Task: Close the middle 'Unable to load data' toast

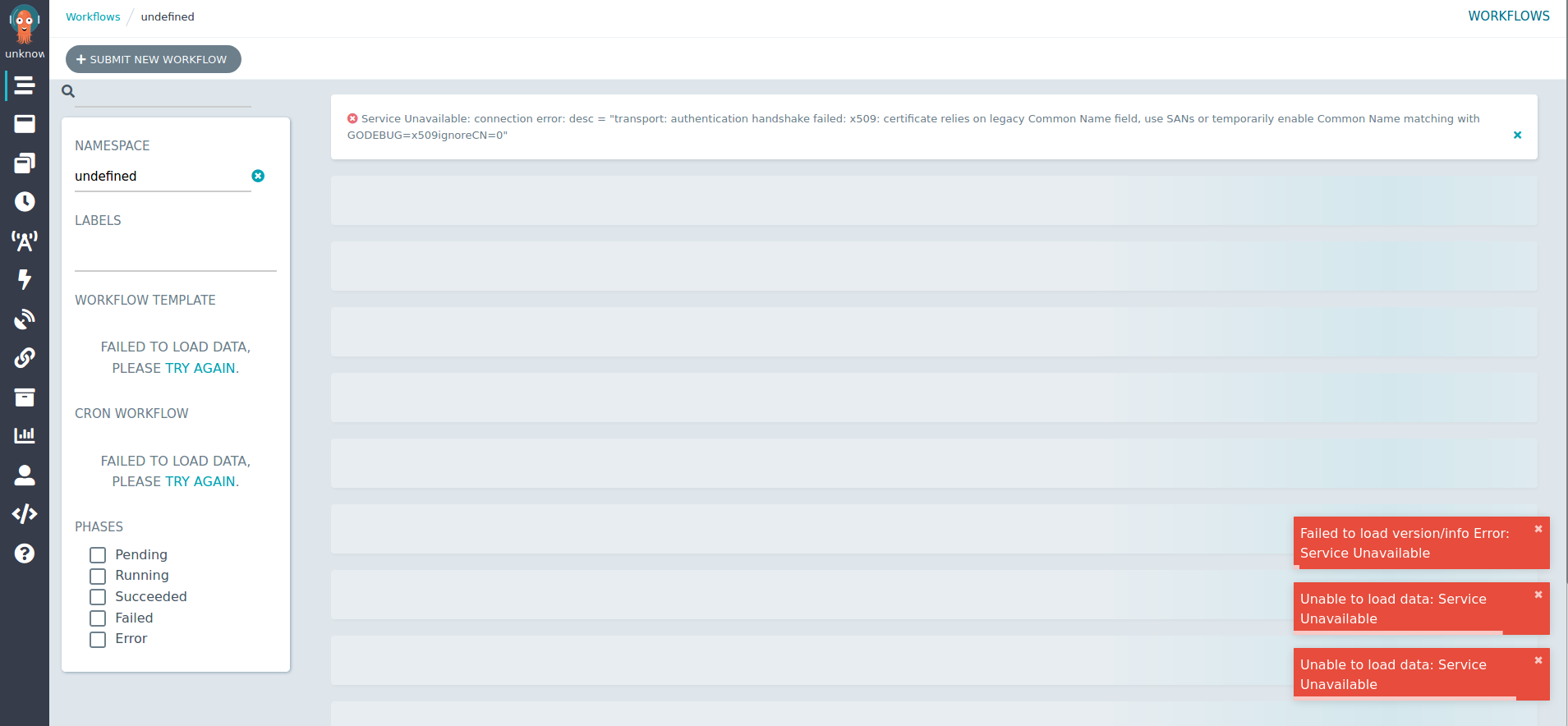Action: click(x=1538, y=595)
